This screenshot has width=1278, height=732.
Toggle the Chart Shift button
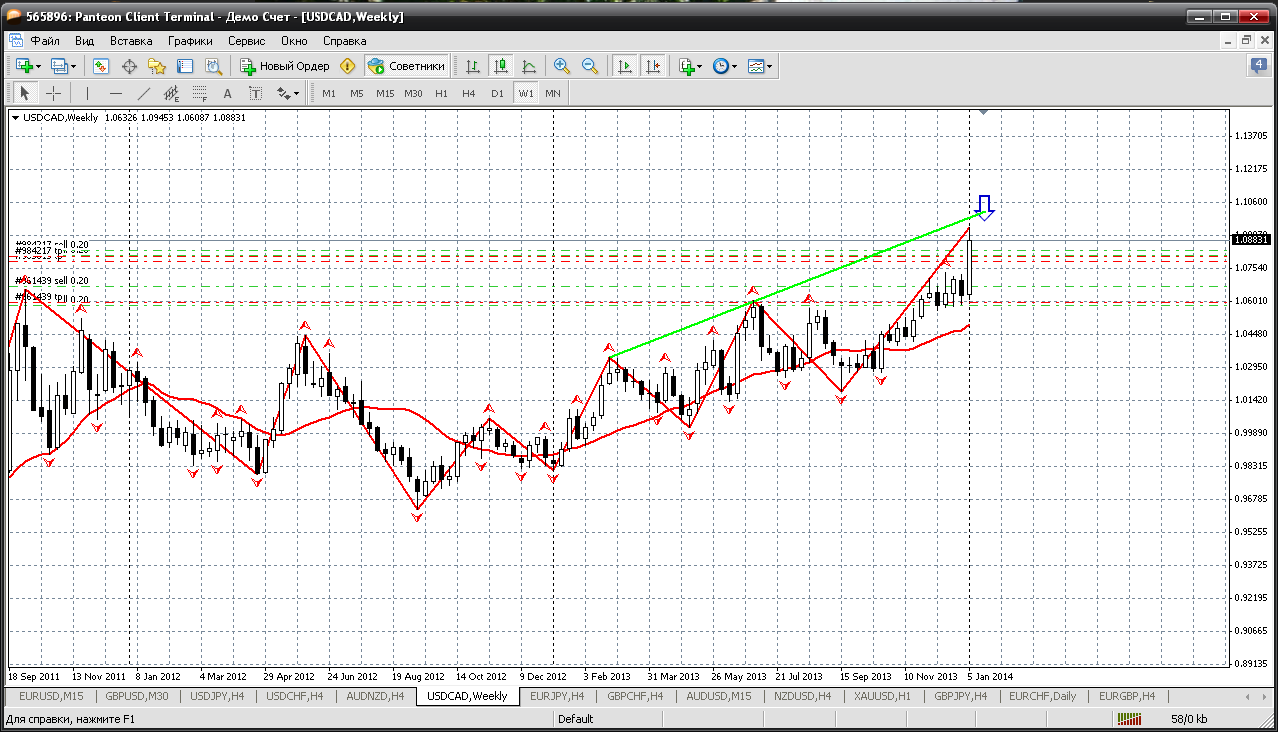[x=653, y=66]
